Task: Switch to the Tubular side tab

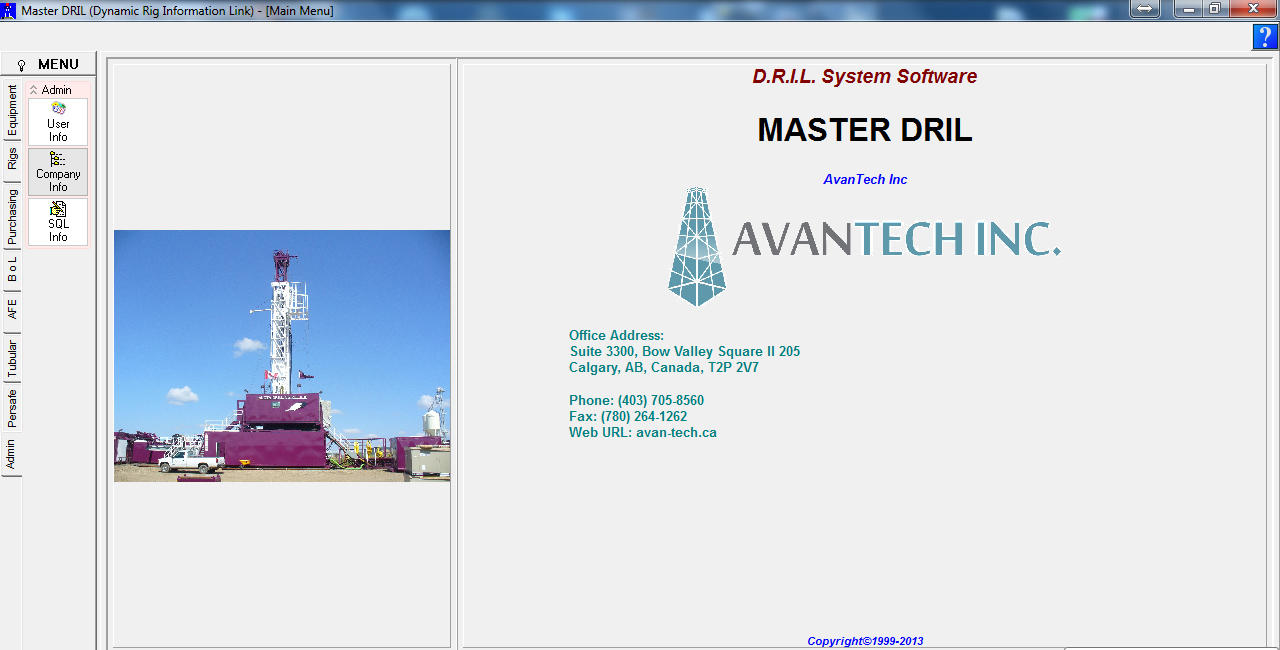Action: 12,358
